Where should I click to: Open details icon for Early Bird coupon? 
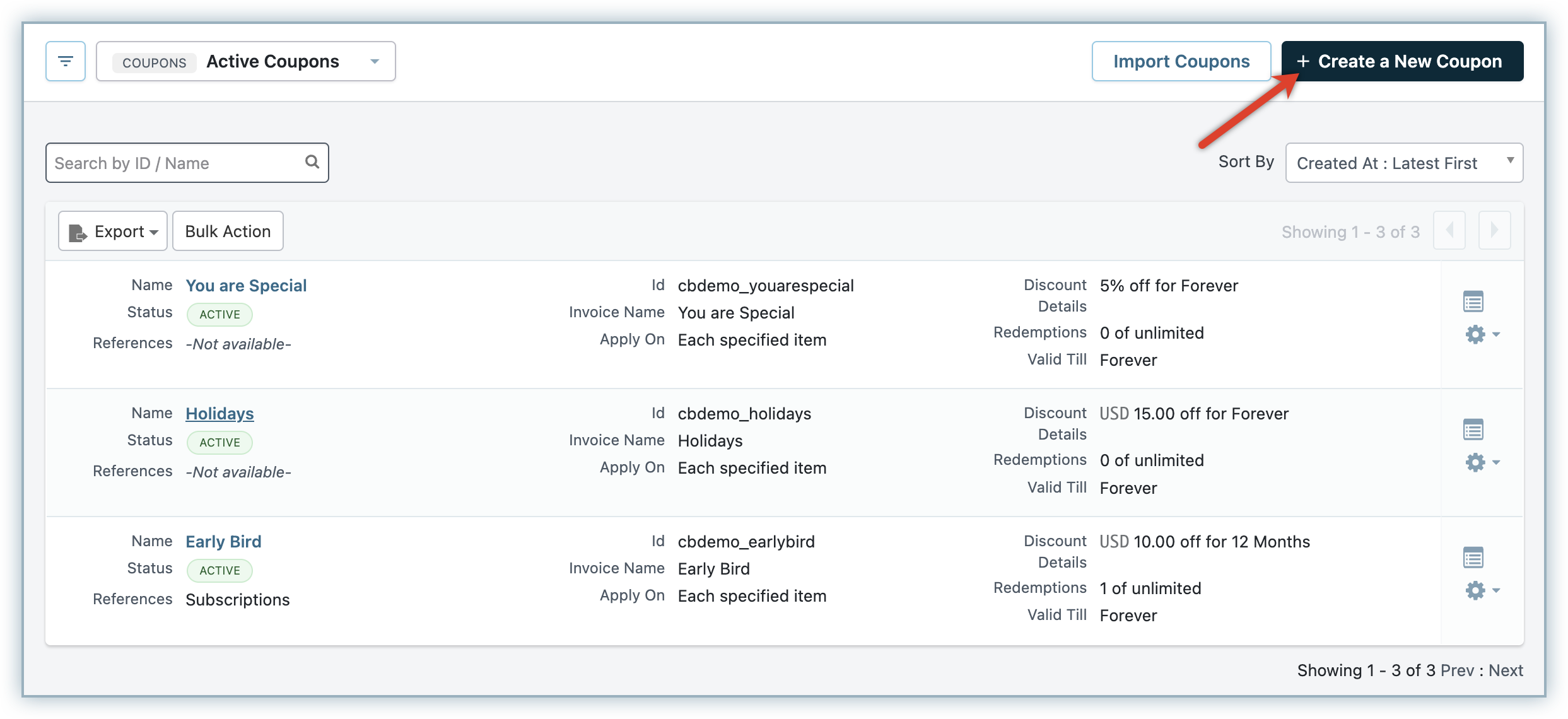tap(1473, 558)
